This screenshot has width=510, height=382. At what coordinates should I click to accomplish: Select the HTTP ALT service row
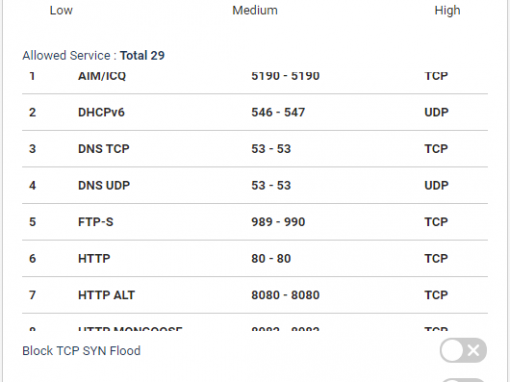(255, 295)
